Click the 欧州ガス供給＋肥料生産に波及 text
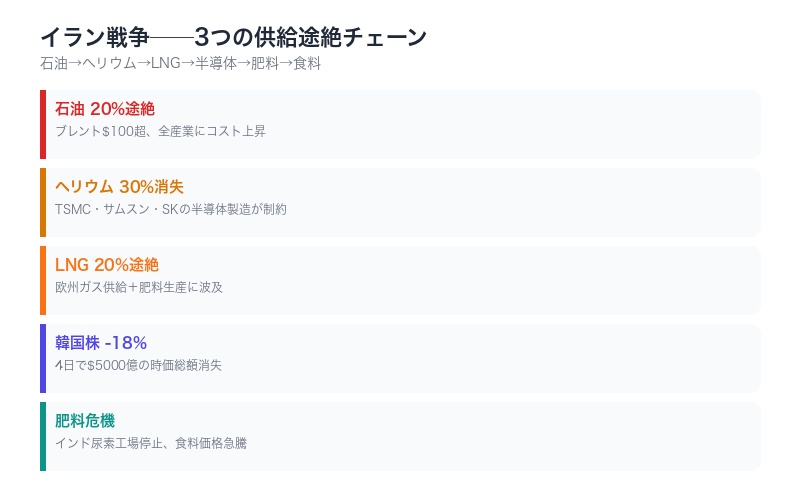This screenshot has width=800, height=500. point(139,287)
